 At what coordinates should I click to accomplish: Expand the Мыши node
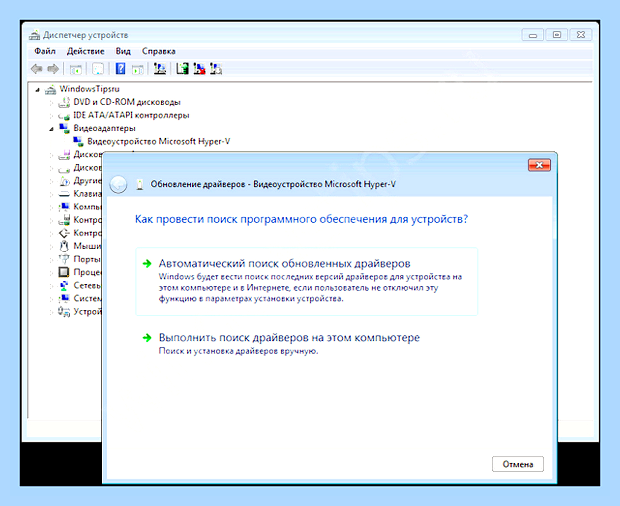point(51,246)
